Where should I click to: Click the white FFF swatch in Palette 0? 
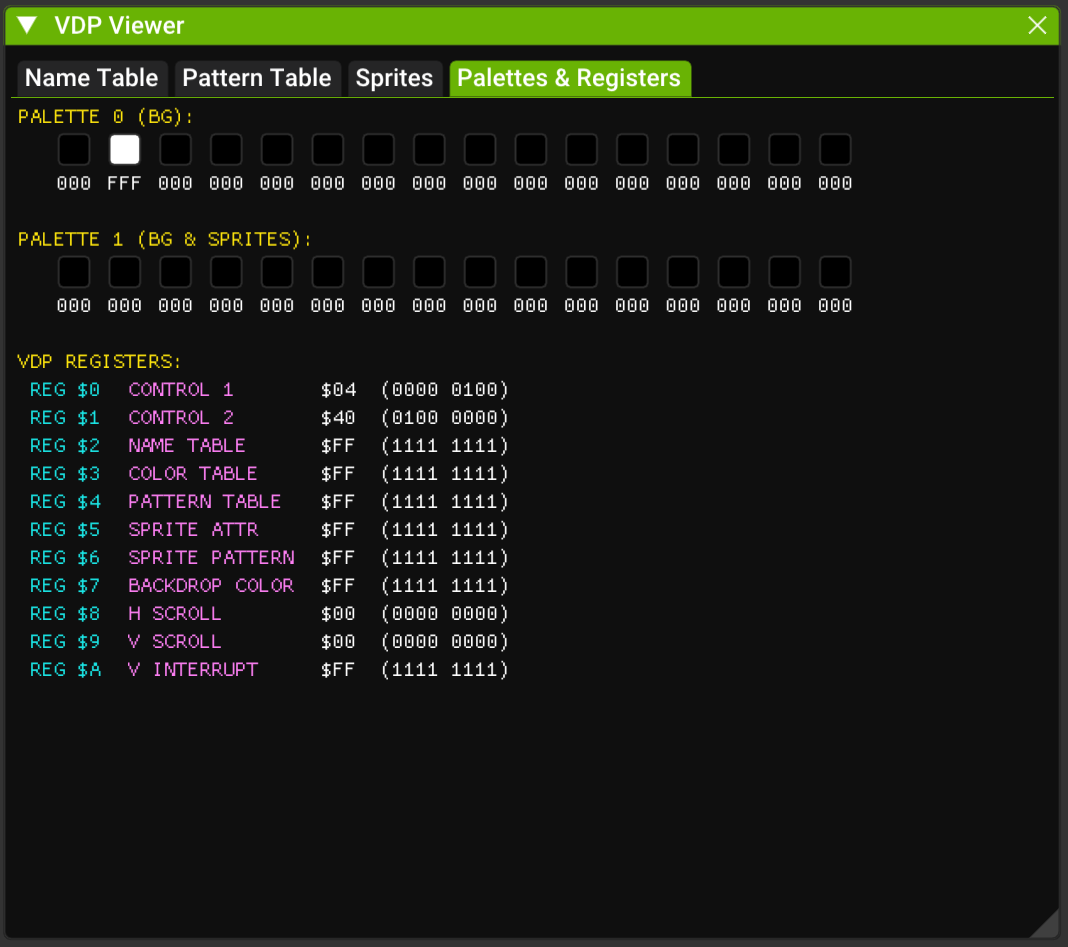[125, 149]
